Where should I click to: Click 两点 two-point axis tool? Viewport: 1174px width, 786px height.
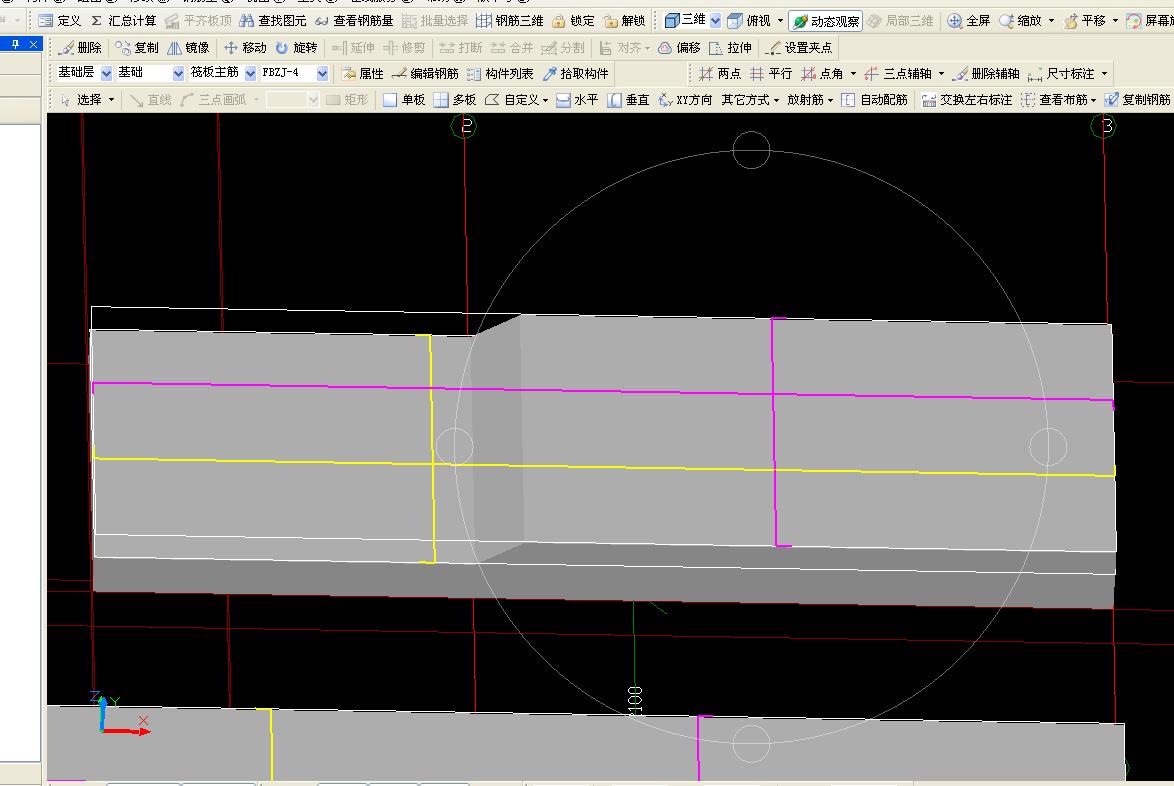tap(720, 73)
